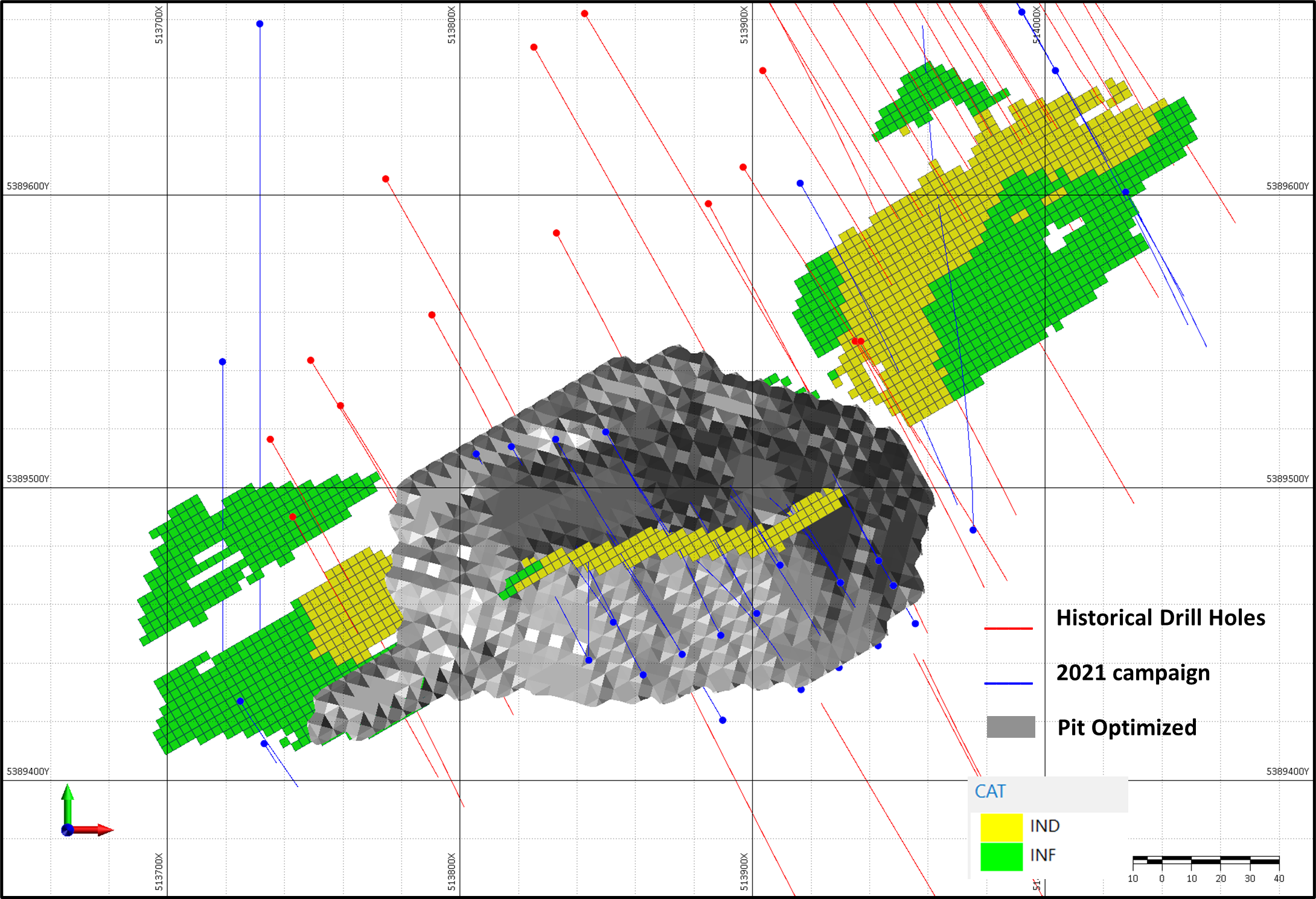Viewport: 1316px width, 899px height.
Task: Click the 5389400Y label on left edge
Action: coord(28,772)
